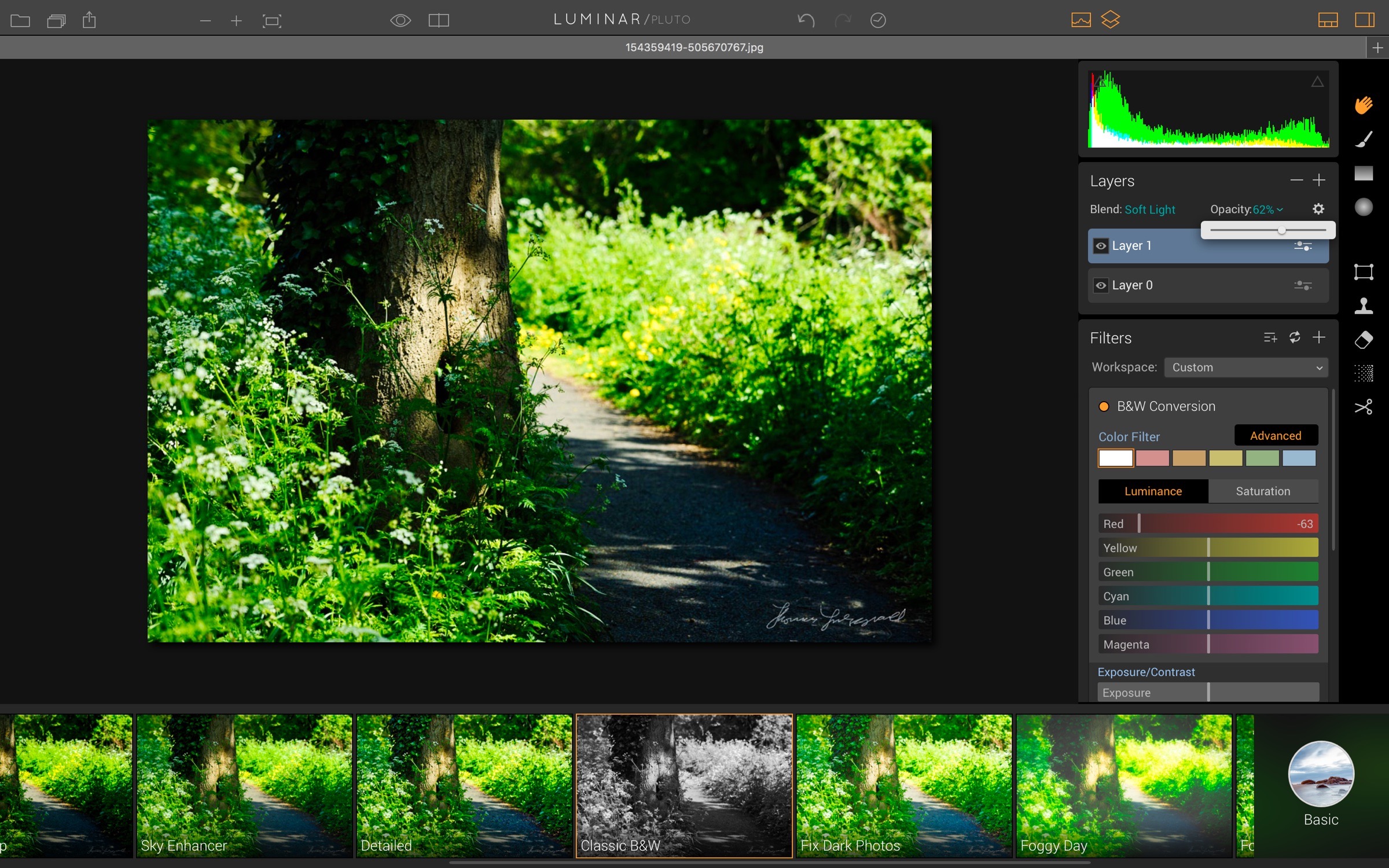Select the red color filter swatch

(x=1152, y=458)
